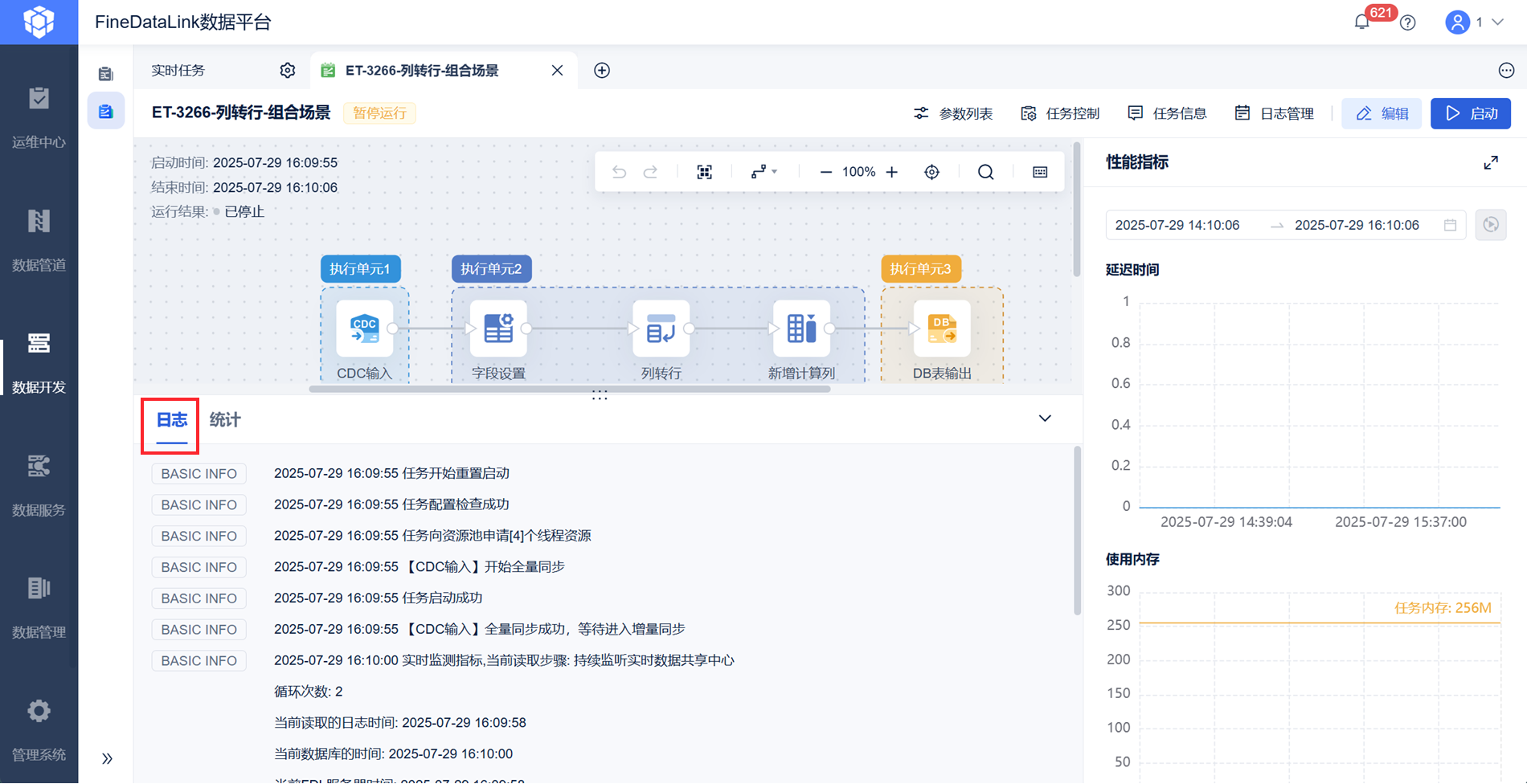The width and height of the screenshot is (1527, 784).
Task: Click the 执行单元1 label
Action: tap(360, 269)
